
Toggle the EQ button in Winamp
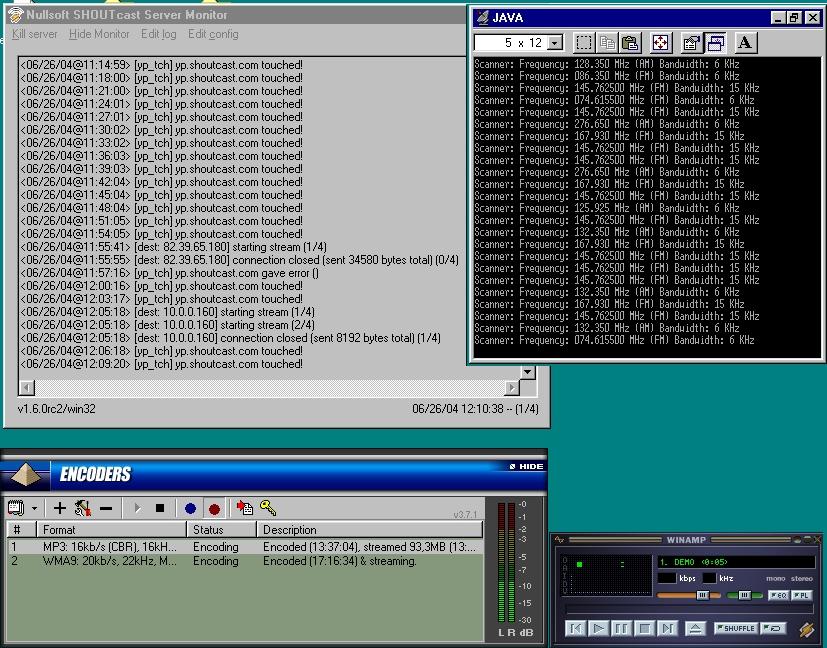pyautogui.click(x=779, y=594)
